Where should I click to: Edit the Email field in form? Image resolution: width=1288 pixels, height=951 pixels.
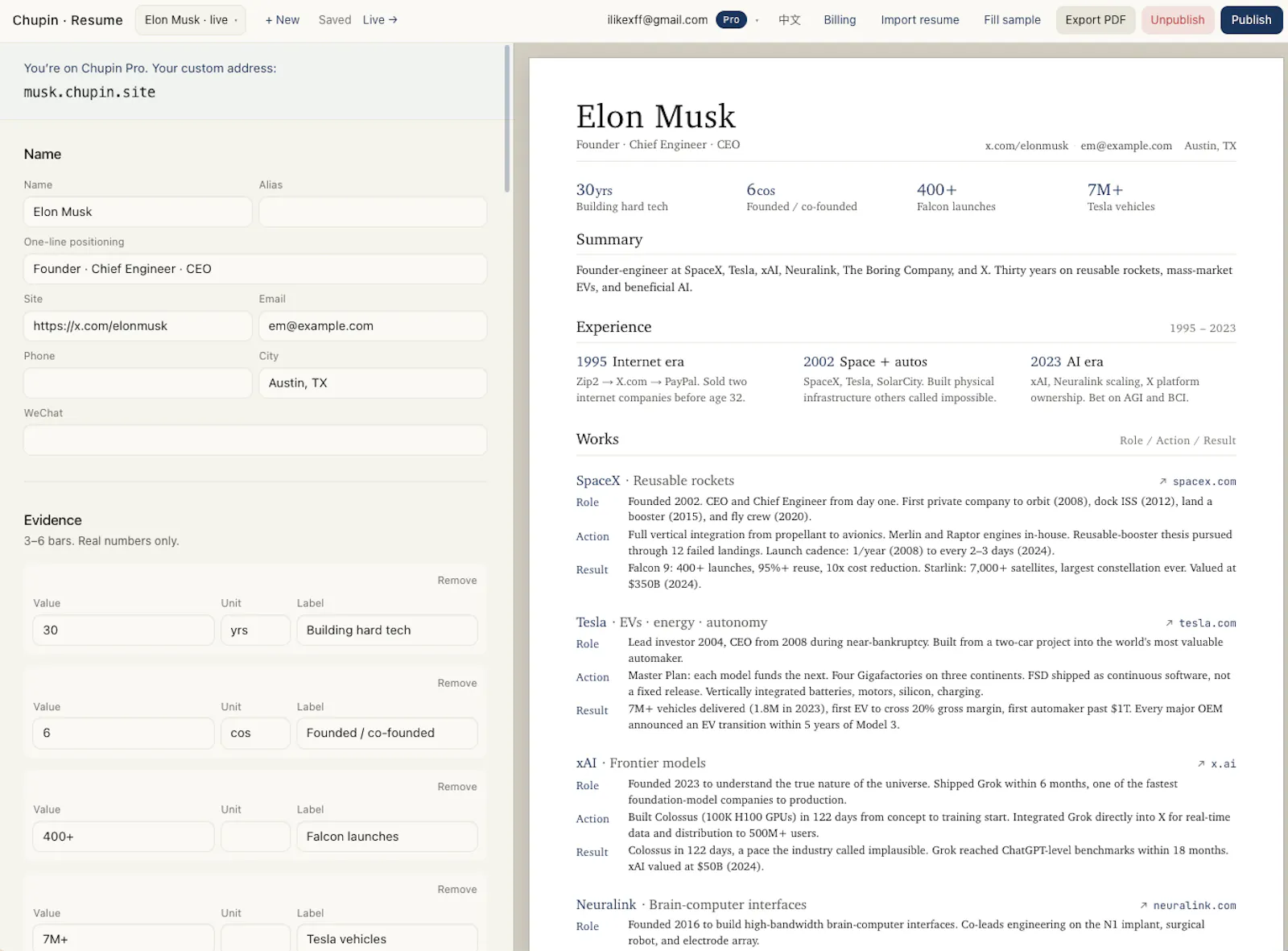373,326
